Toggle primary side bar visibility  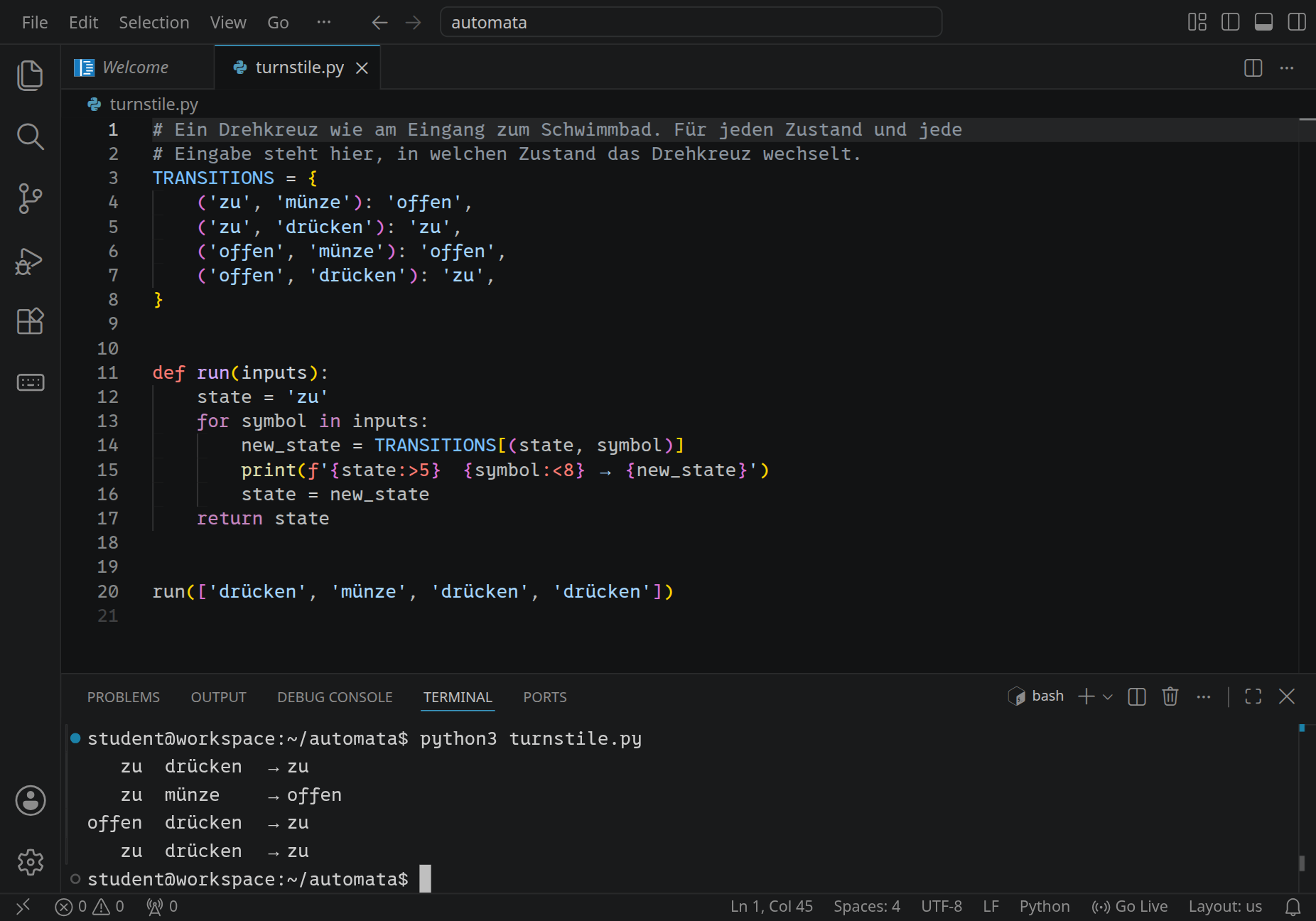1231,22
